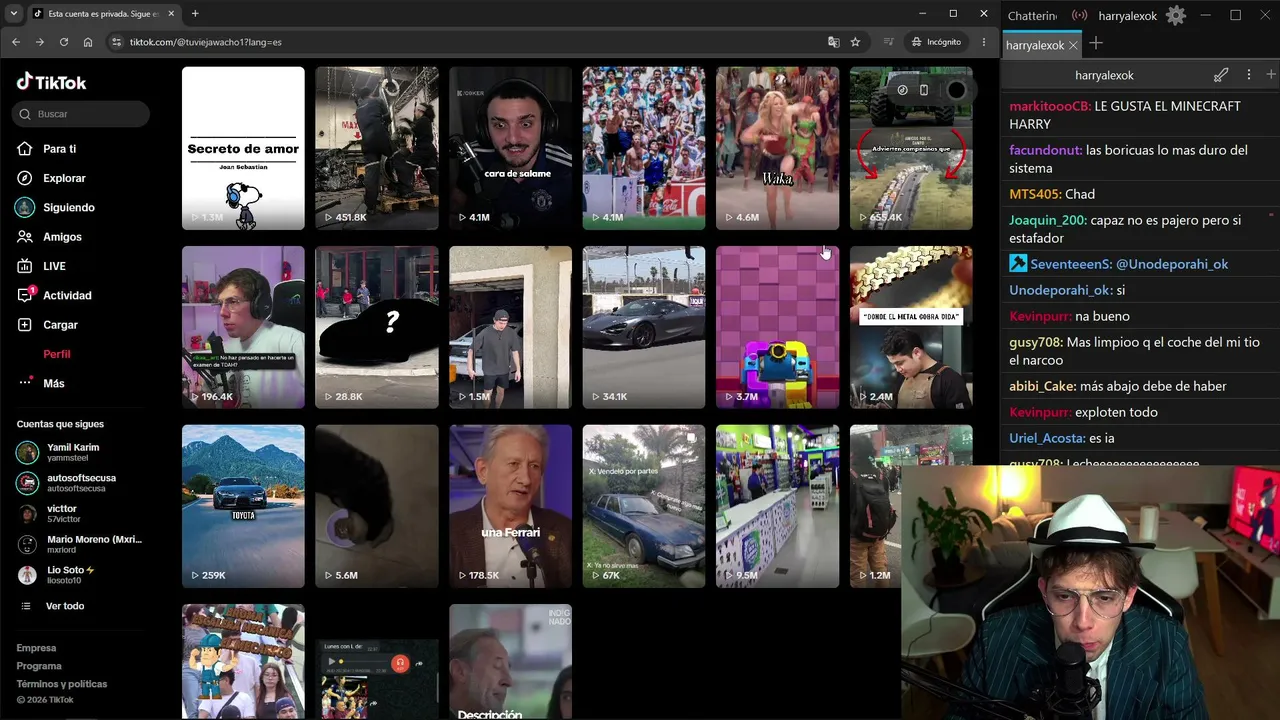The image size is (1280, 720).
Task: Click the browser back arrow
Action: pos(16,42)
